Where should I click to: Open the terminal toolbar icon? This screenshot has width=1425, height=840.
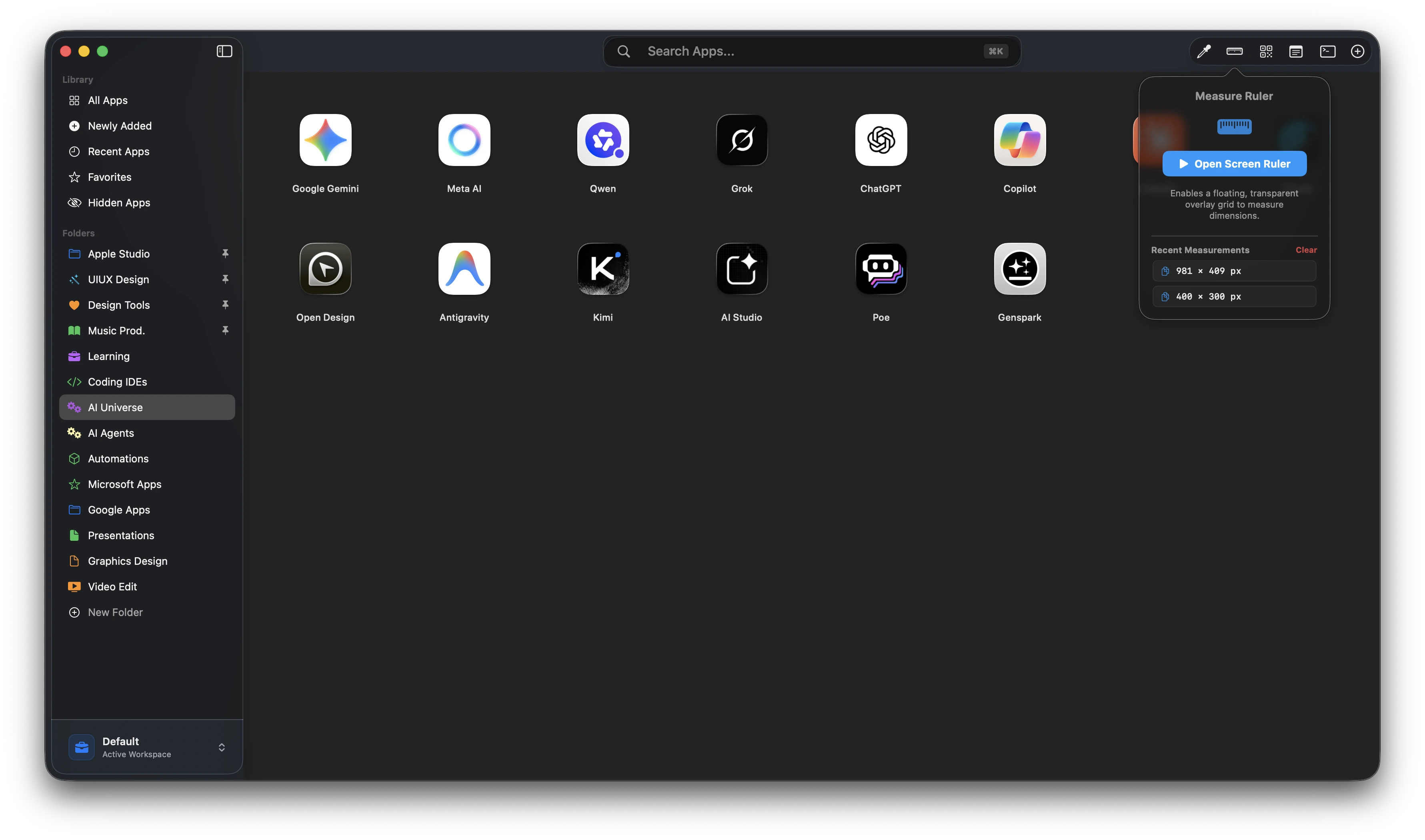1327,52
